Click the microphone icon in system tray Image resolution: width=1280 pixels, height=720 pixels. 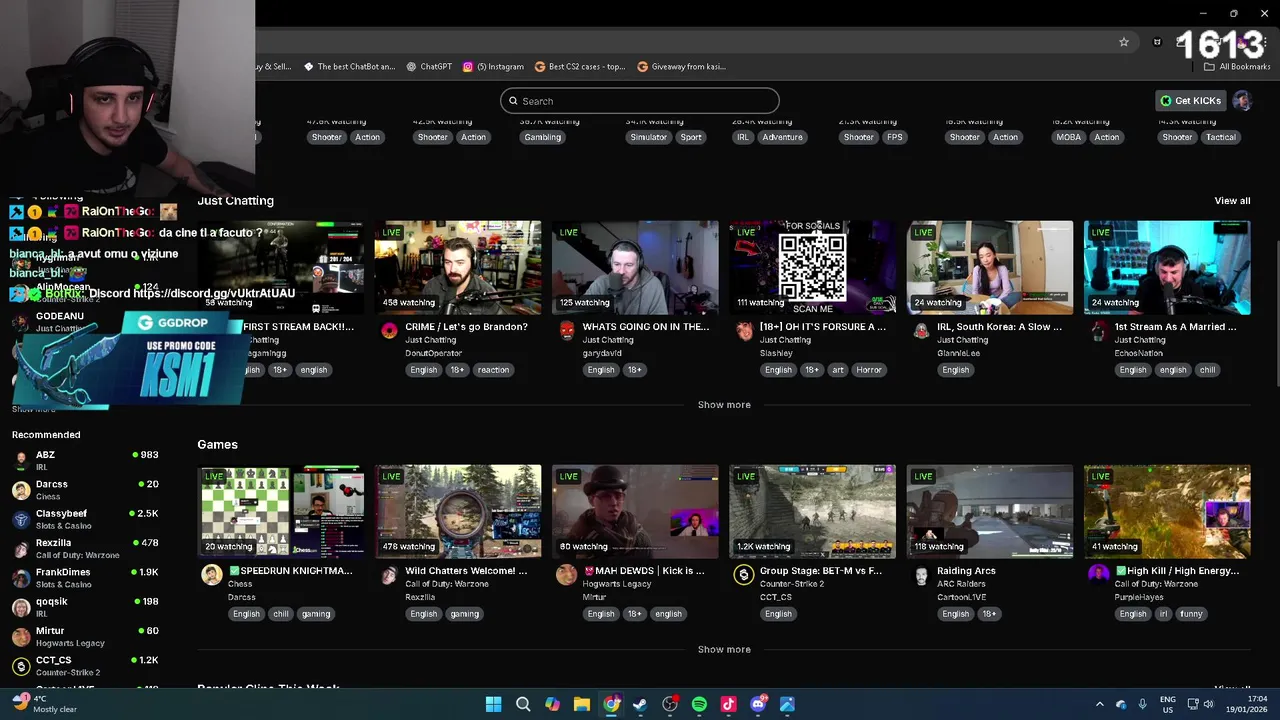1142,704
